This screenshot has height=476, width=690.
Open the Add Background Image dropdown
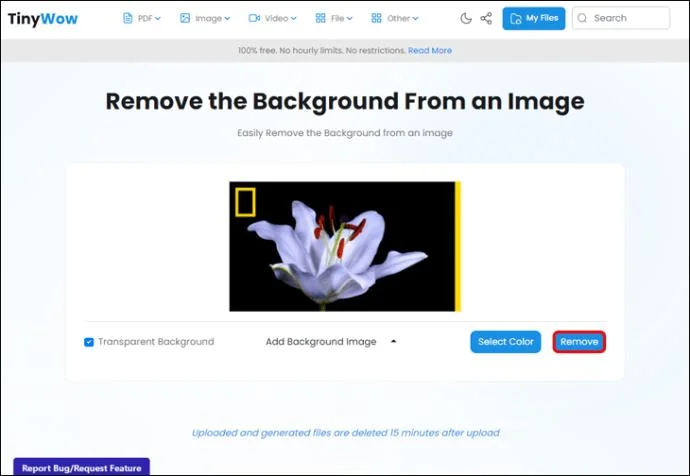click(331, 342)
